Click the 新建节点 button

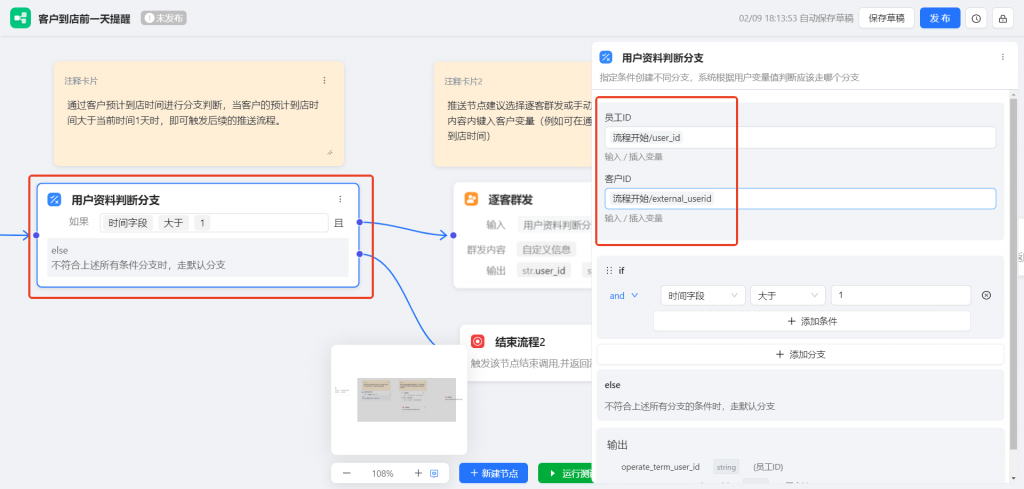click(x=493, y=473)
